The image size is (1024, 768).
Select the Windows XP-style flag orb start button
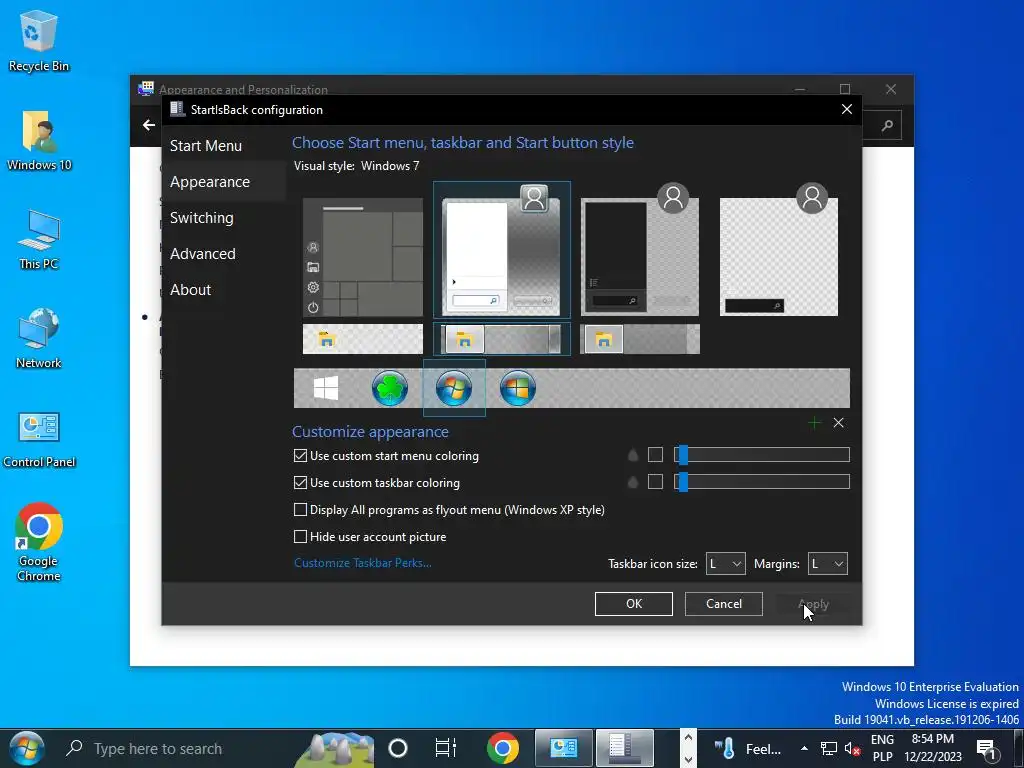pos(518,388)
